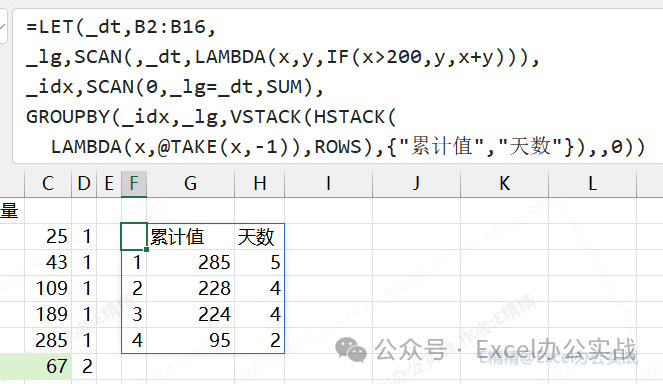The image size is (663, 384).
Task: Select column D header
Action: pyautogui.click(x=84, y=184)
